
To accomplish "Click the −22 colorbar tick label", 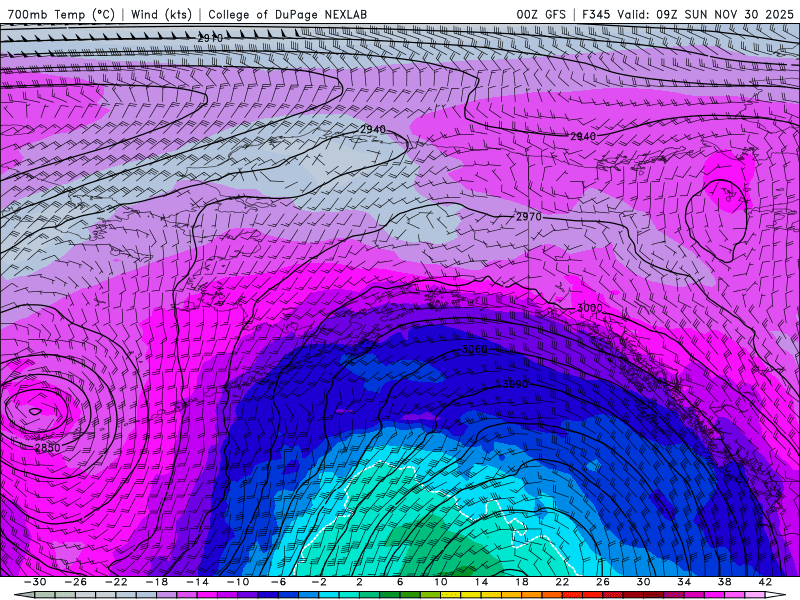I will 116,582.
